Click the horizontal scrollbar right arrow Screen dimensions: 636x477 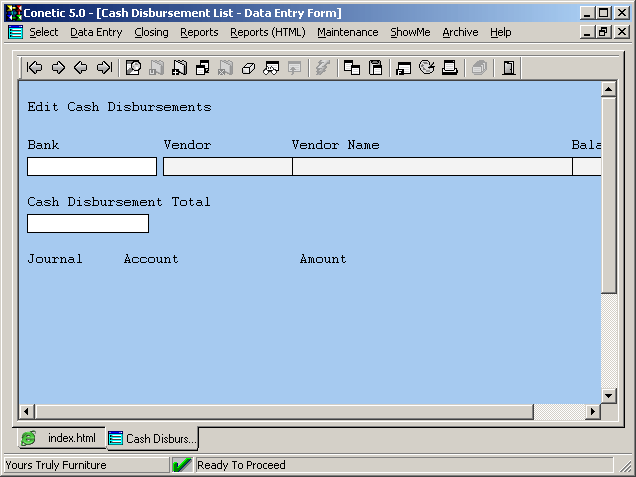coord(592,412)
